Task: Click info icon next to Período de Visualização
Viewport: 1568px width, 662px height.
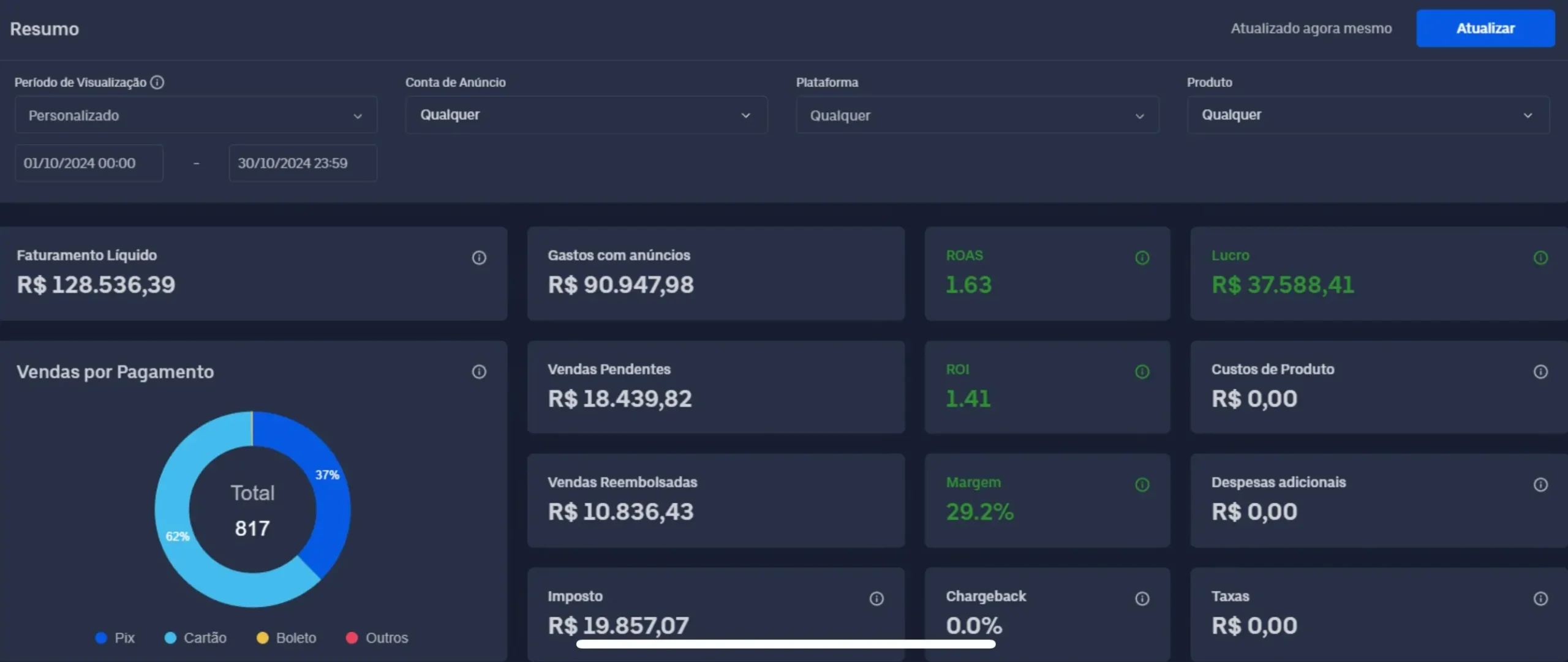Action: click(x=157, y=82)
